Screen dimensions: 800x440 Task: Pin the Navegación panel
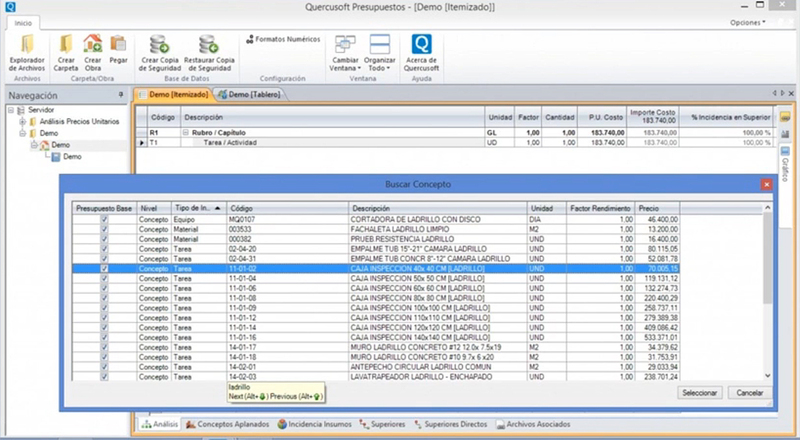[x=121, y=95]
